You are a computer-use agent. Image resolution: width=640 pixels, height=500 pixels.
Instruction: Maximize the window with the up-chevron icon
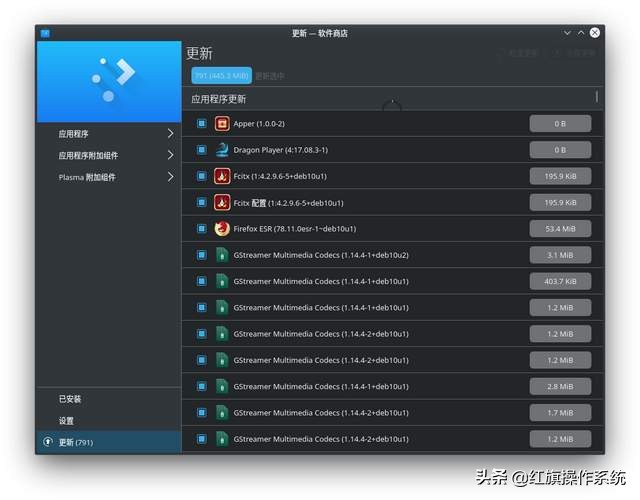[x=581, y=33]
